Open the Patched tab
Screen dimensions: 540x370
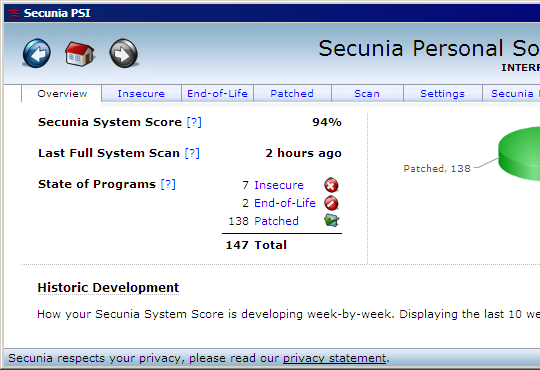[292, 93]
